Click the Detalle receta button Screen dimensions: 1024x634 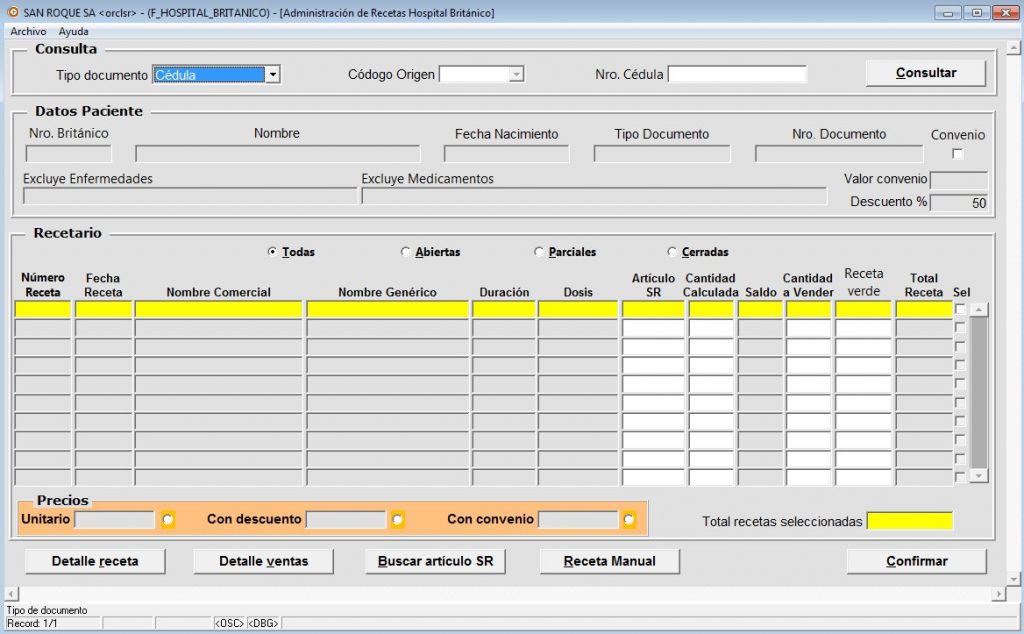95,561
